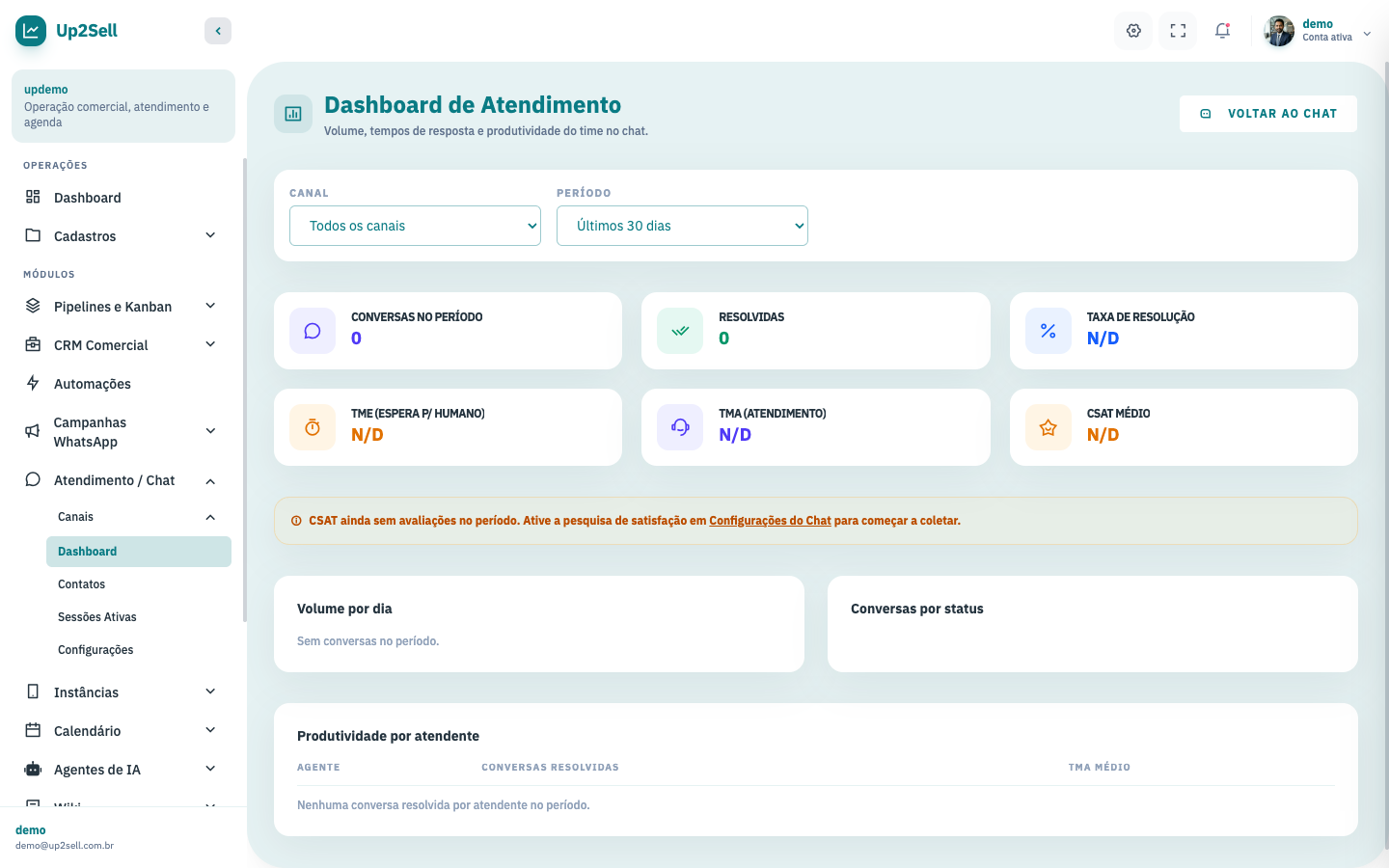
Task: Go to Sessões Ativas in sidebar
Action: 97,617
